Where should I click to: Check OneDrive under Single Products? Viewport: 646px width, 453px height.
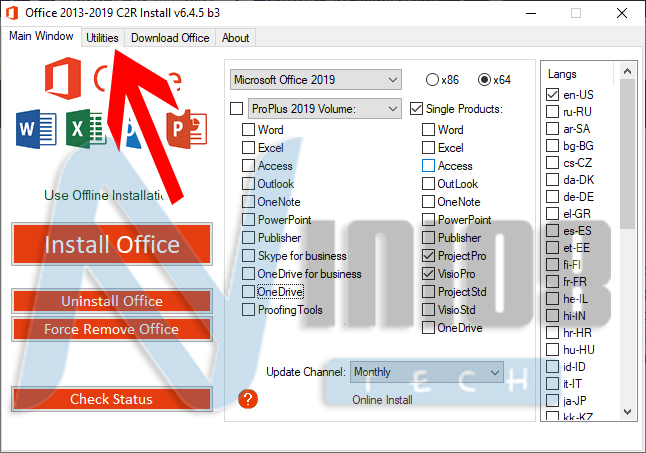(x=428, y=328)
